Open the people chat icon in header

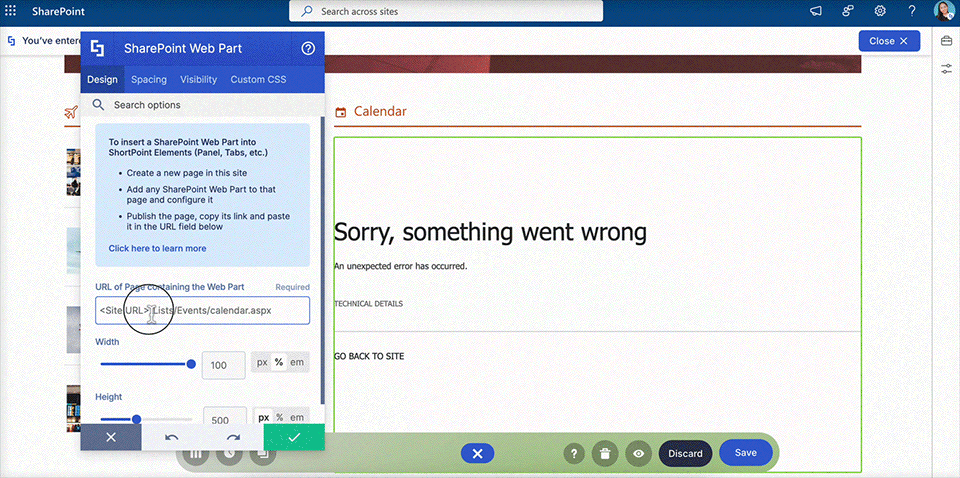(x=847, y=11)
